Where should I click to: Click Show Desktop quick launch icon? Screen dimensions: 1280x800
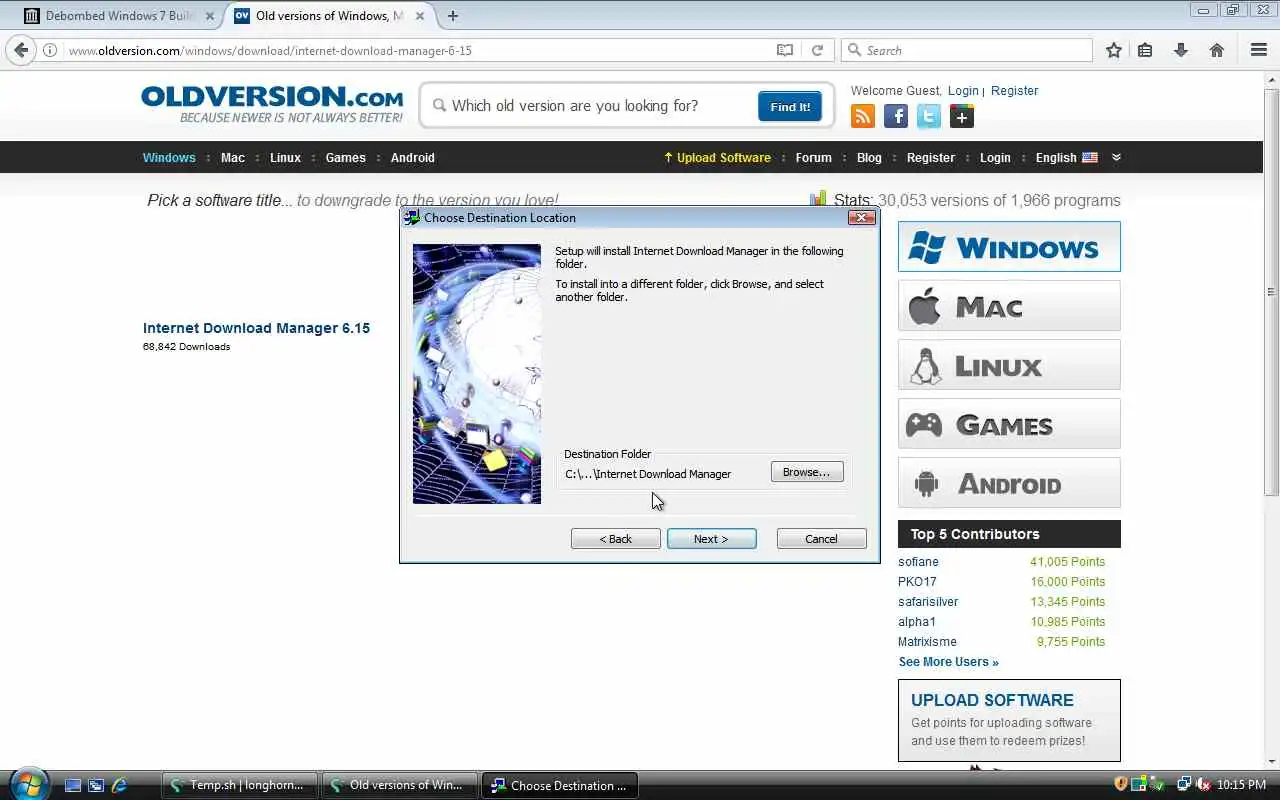point(73,786)
